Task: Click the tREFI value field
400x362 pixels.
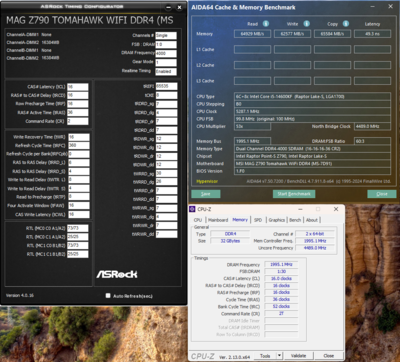Action: (x=166, y=86)
